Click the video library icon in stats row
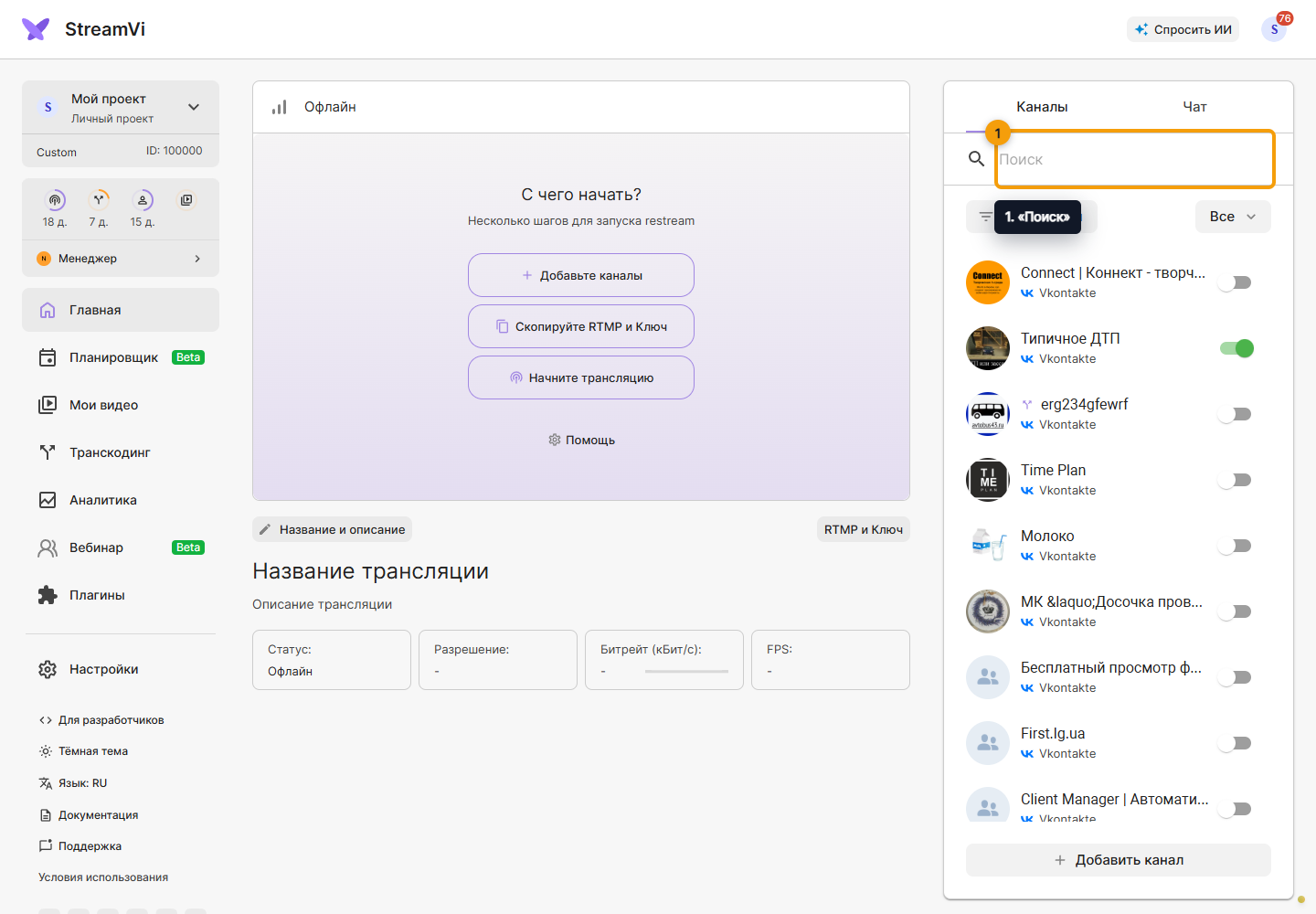Screen dimensions: 1316x914 pos(186,200)
